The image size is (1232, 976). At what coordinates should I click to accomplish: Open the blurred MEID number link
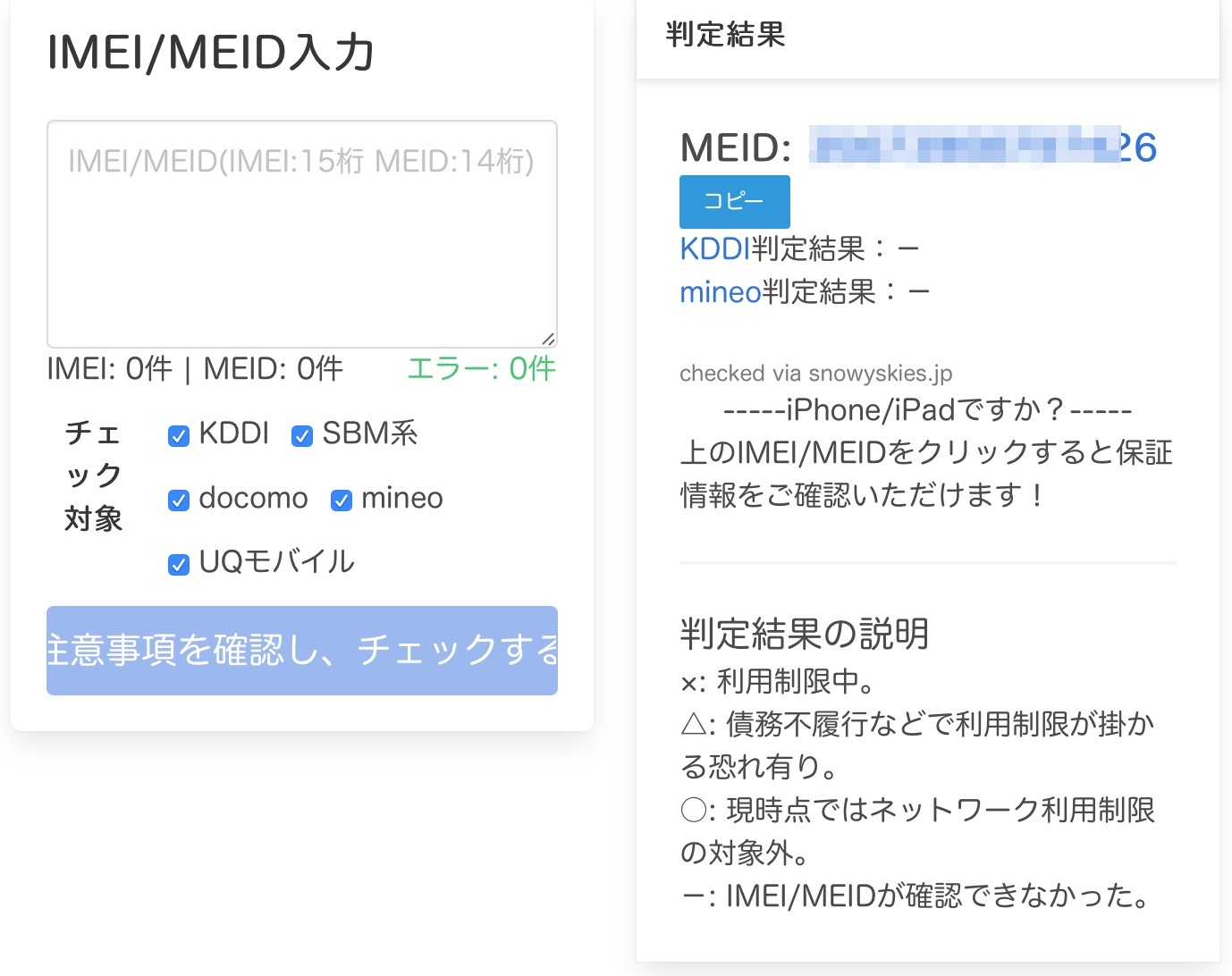point(983,147)
